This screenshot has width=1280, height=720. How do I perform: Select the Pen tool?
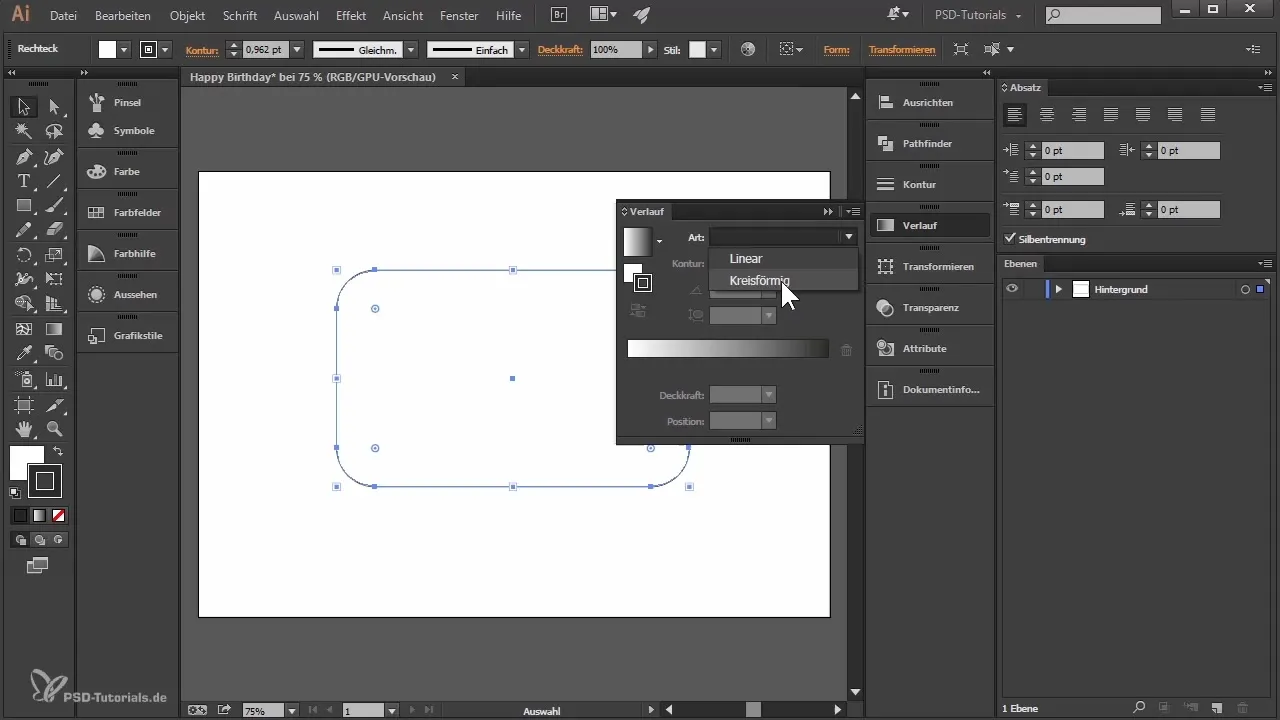click(x=24, y=157)
